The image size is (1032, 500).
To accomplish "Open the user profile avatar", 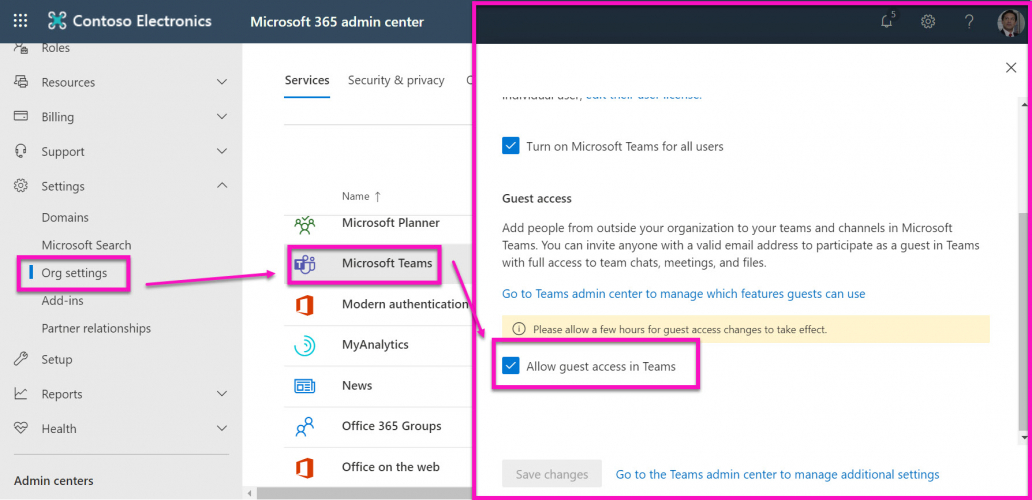I will 1010,22.
